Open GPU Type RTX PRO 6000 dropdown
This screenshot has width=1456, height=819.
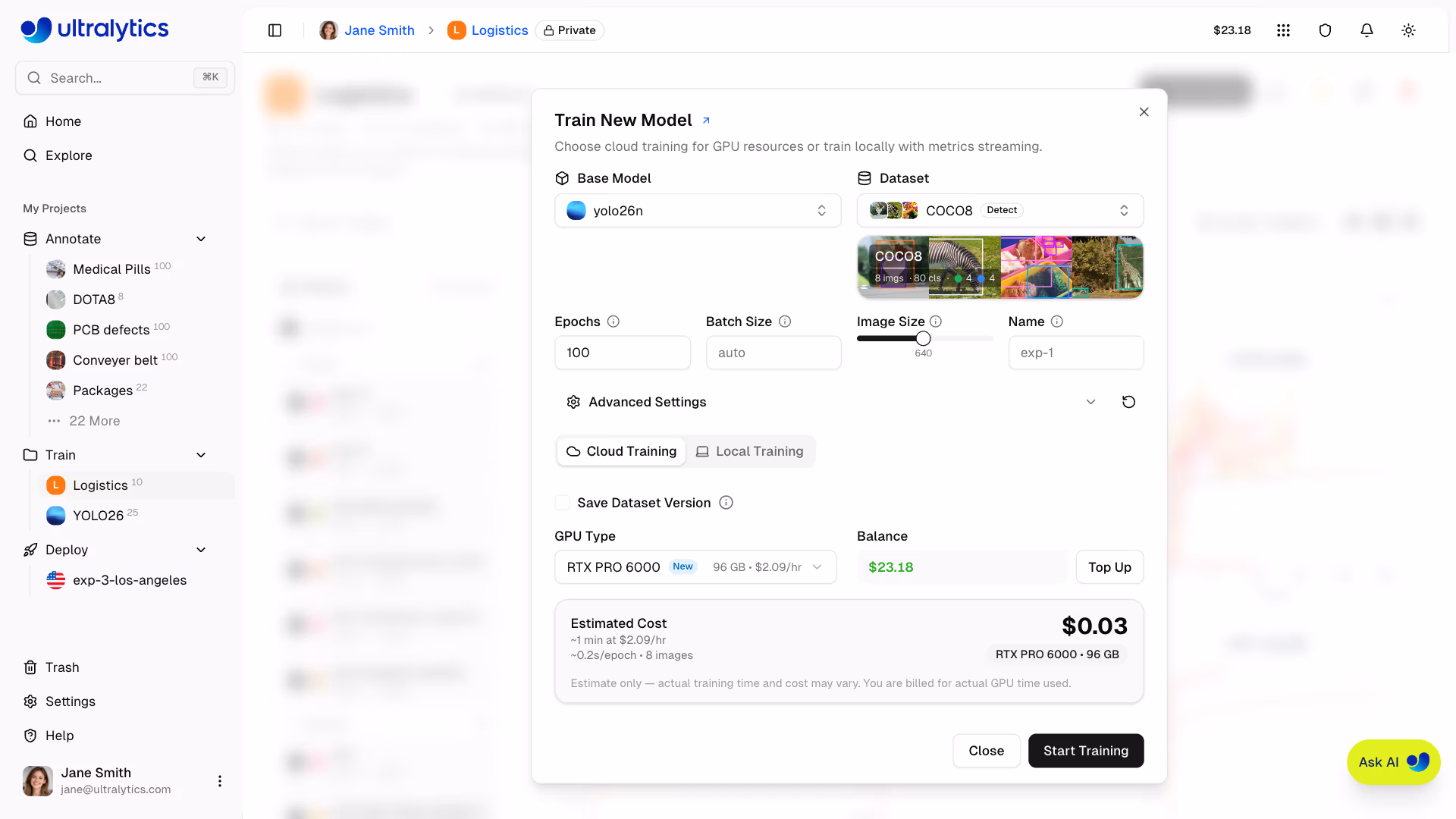(x=695, y=567)
